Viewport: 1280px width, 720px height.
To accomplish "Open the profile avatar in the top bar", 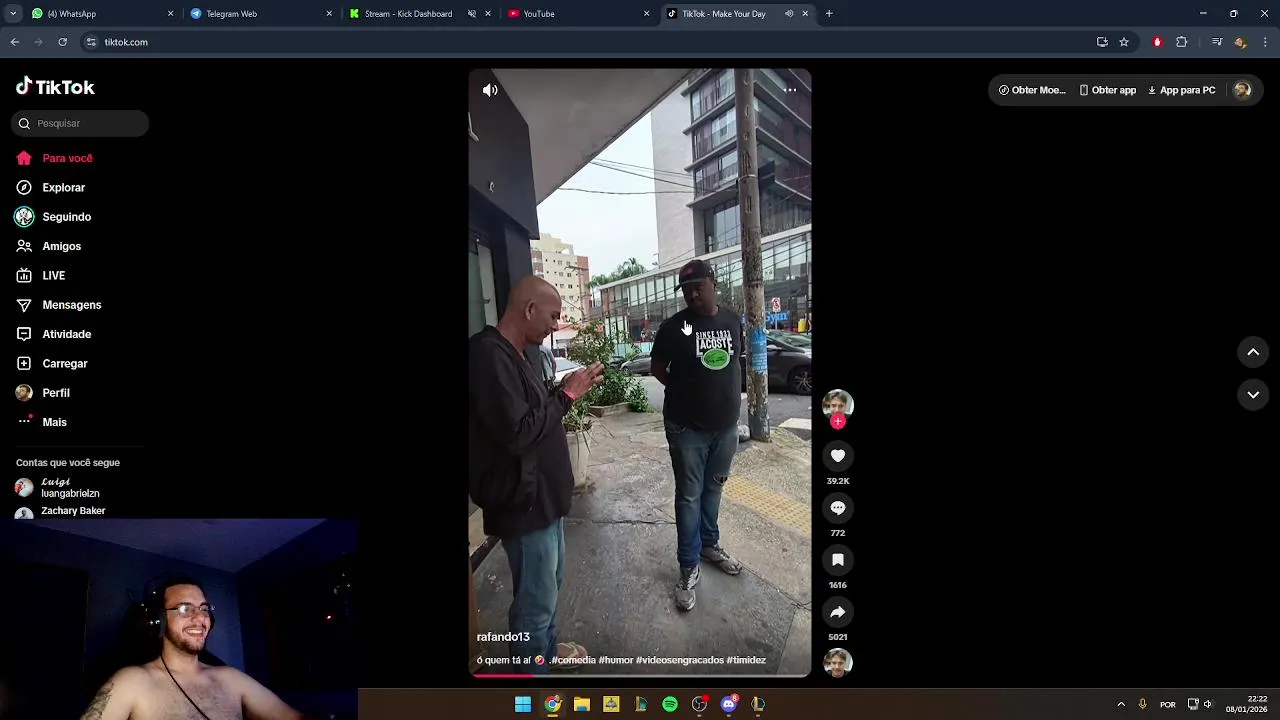I will [1242, 90].
